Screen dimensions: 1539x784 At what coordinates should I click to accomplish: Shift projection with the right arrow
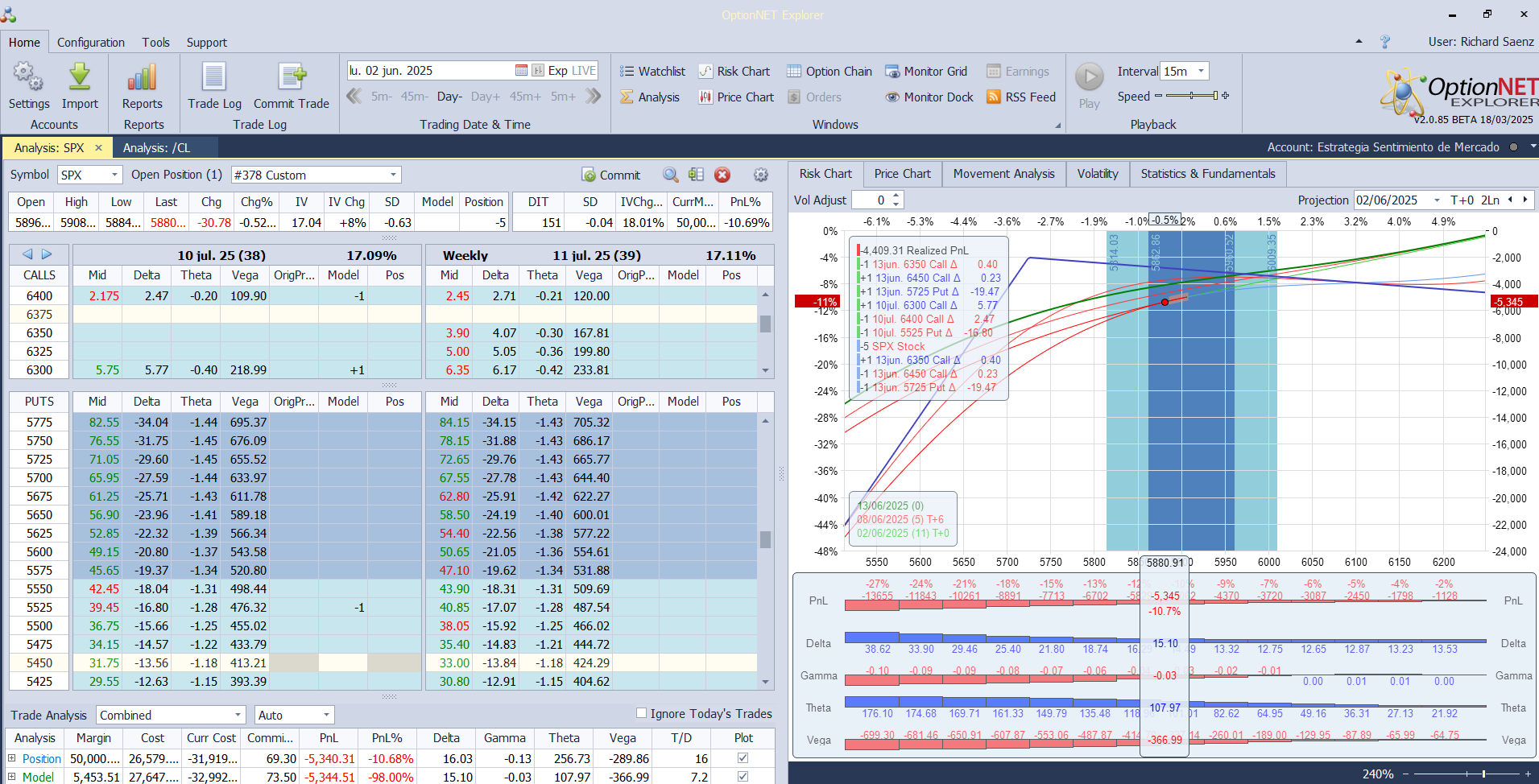pyautogui.click(x=1525, y=200)
